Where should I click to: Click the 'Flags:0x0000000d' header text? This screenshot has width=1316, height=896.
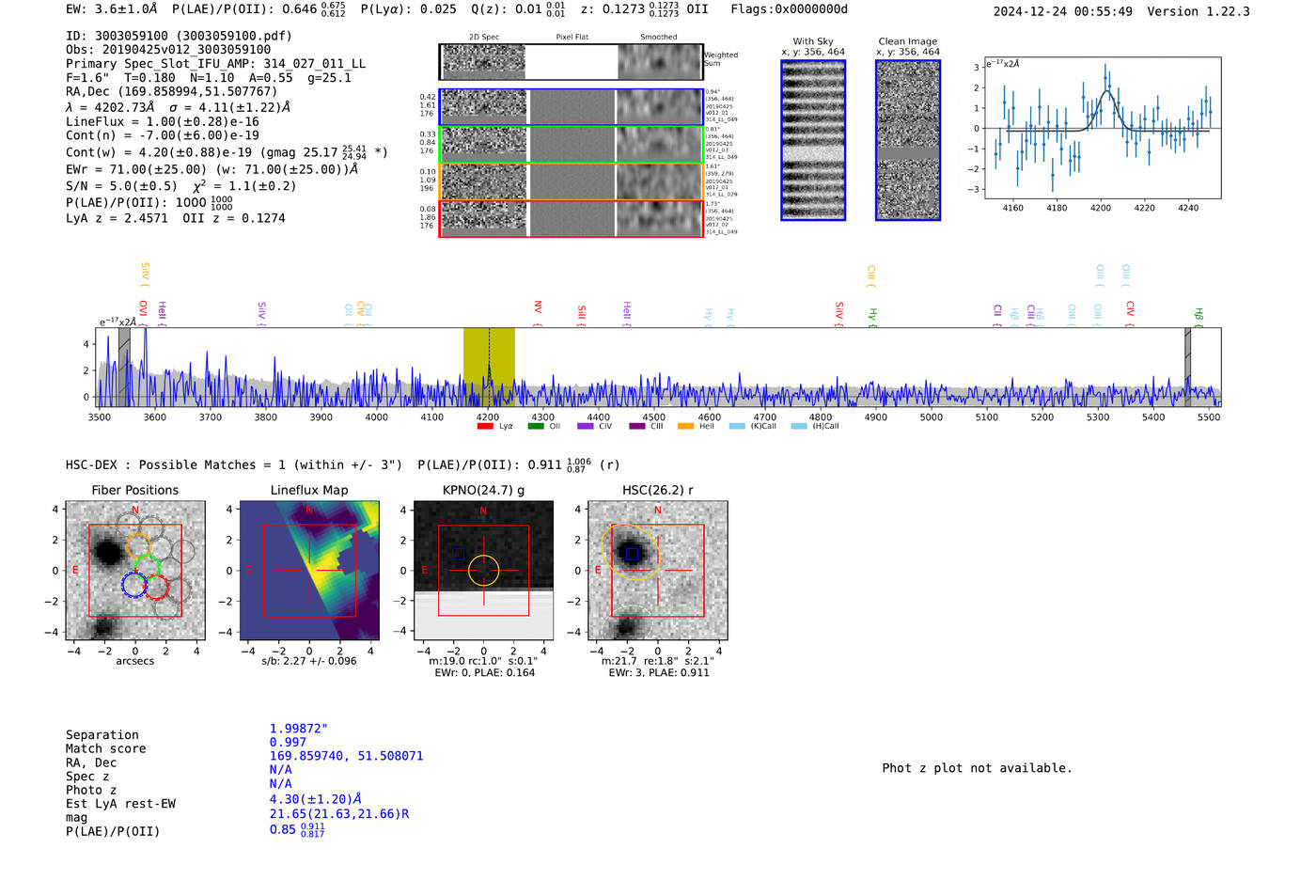click(789, 9)
